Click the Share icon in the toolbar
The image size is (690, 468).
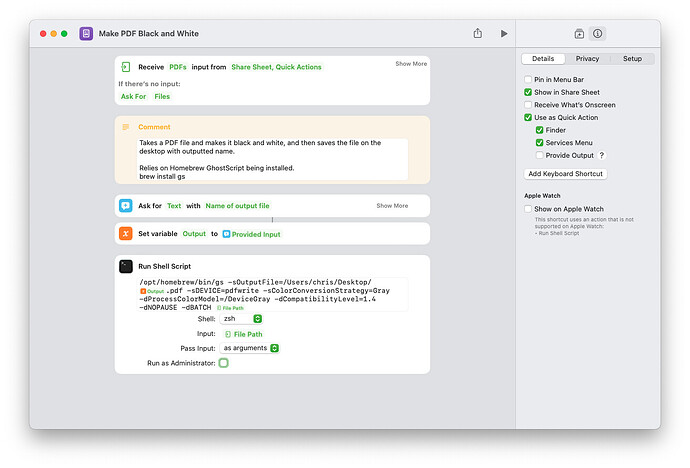478,33
